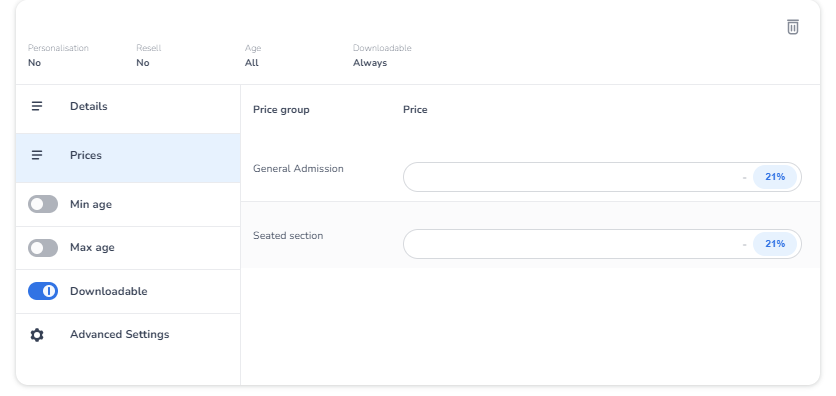Click the Advanced Settings gear icon
The width and height of the screenshot is (836, 396).
[x=37, y=335]
